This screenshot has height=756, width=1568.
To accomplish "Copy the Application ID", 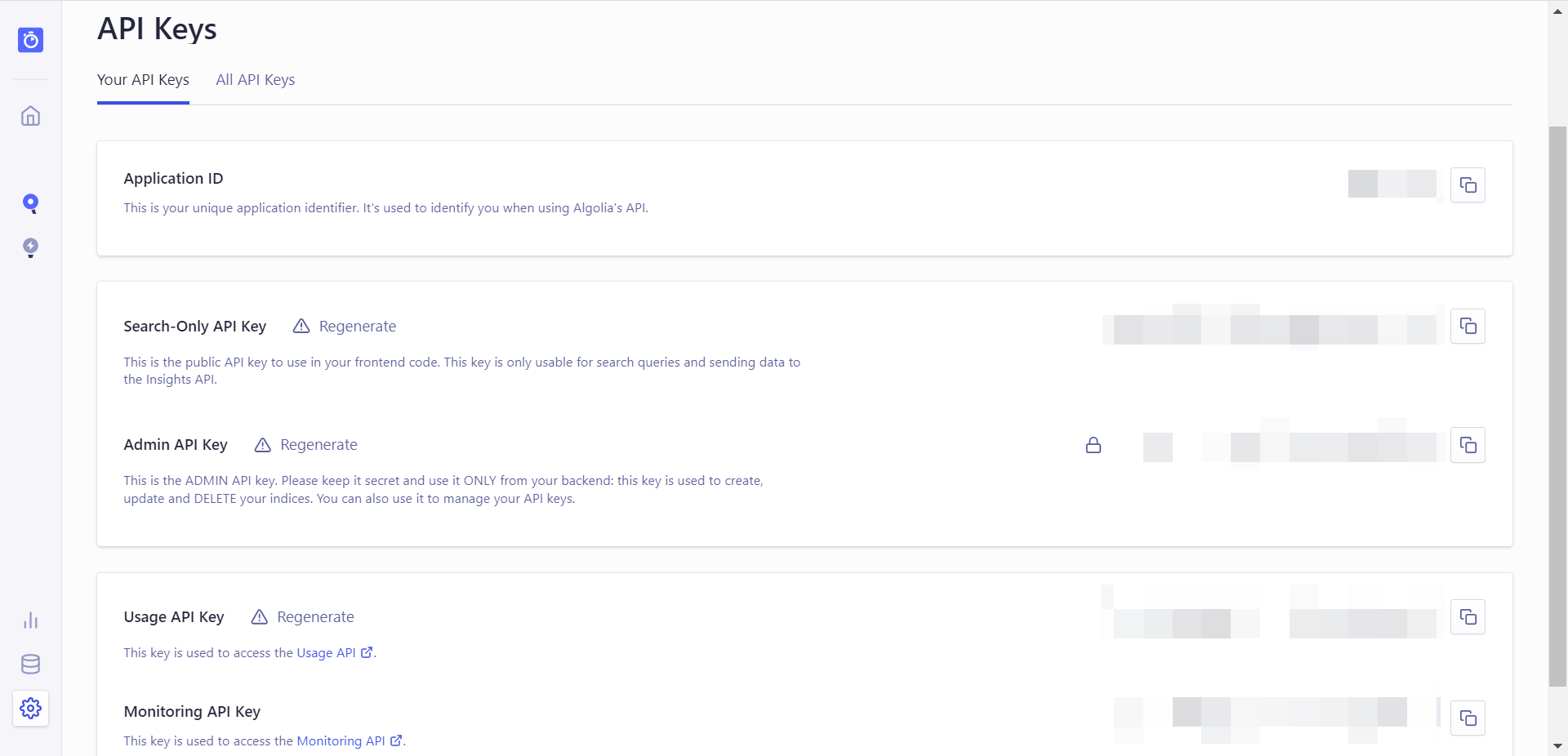I will click(1468, 185).
